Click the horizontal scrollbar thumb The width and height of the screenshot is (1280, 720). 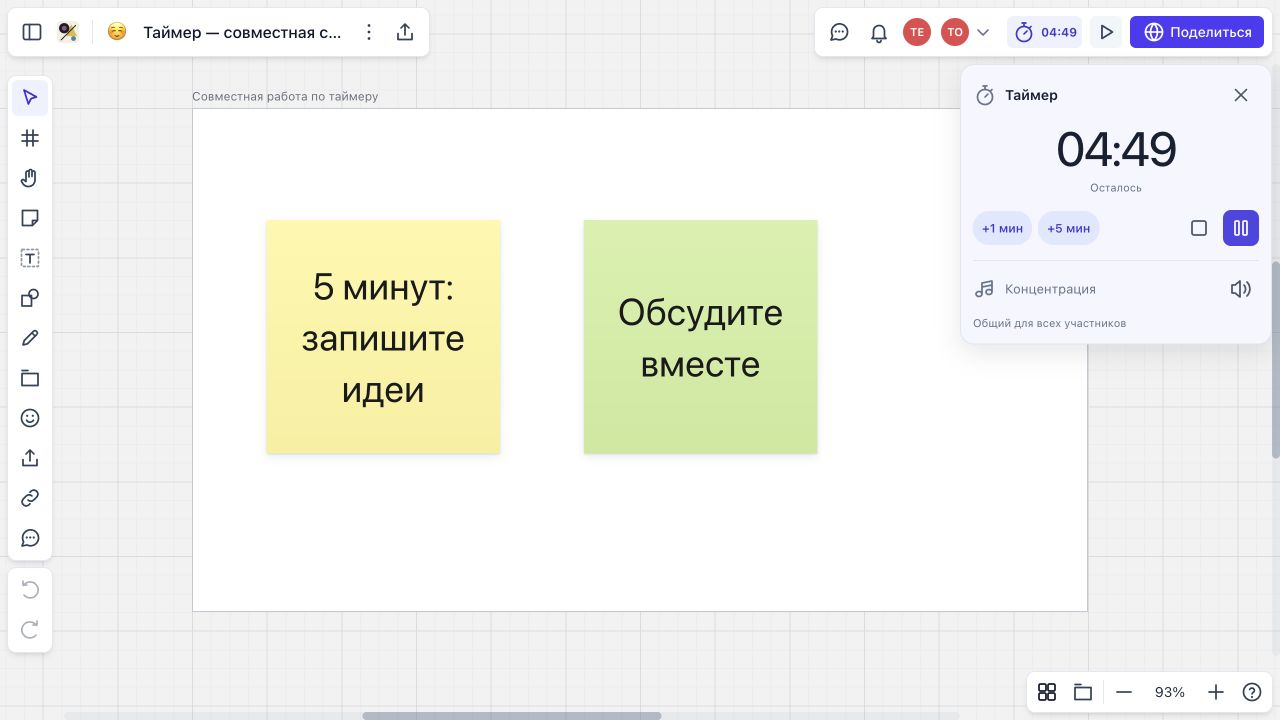[x=512, y=716]
